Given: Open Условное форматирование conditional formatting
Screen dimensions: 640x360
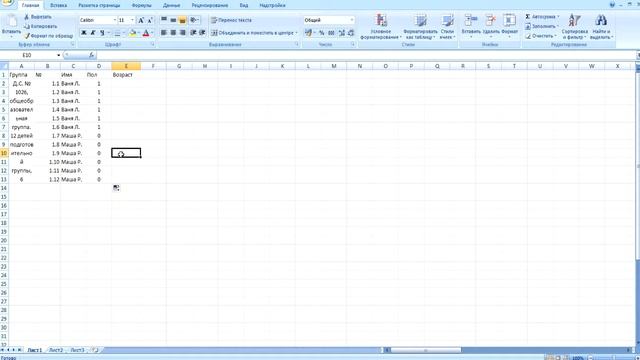Looking at the screenshot, I should tap(381, 27).
